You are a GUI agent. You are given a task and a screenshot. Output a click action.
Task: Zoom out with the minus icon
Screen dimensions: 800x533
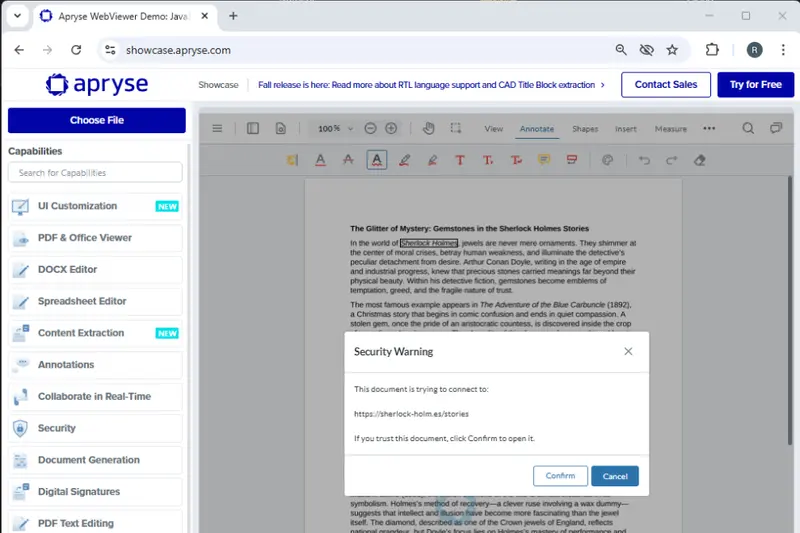click(x=370, y=129)
